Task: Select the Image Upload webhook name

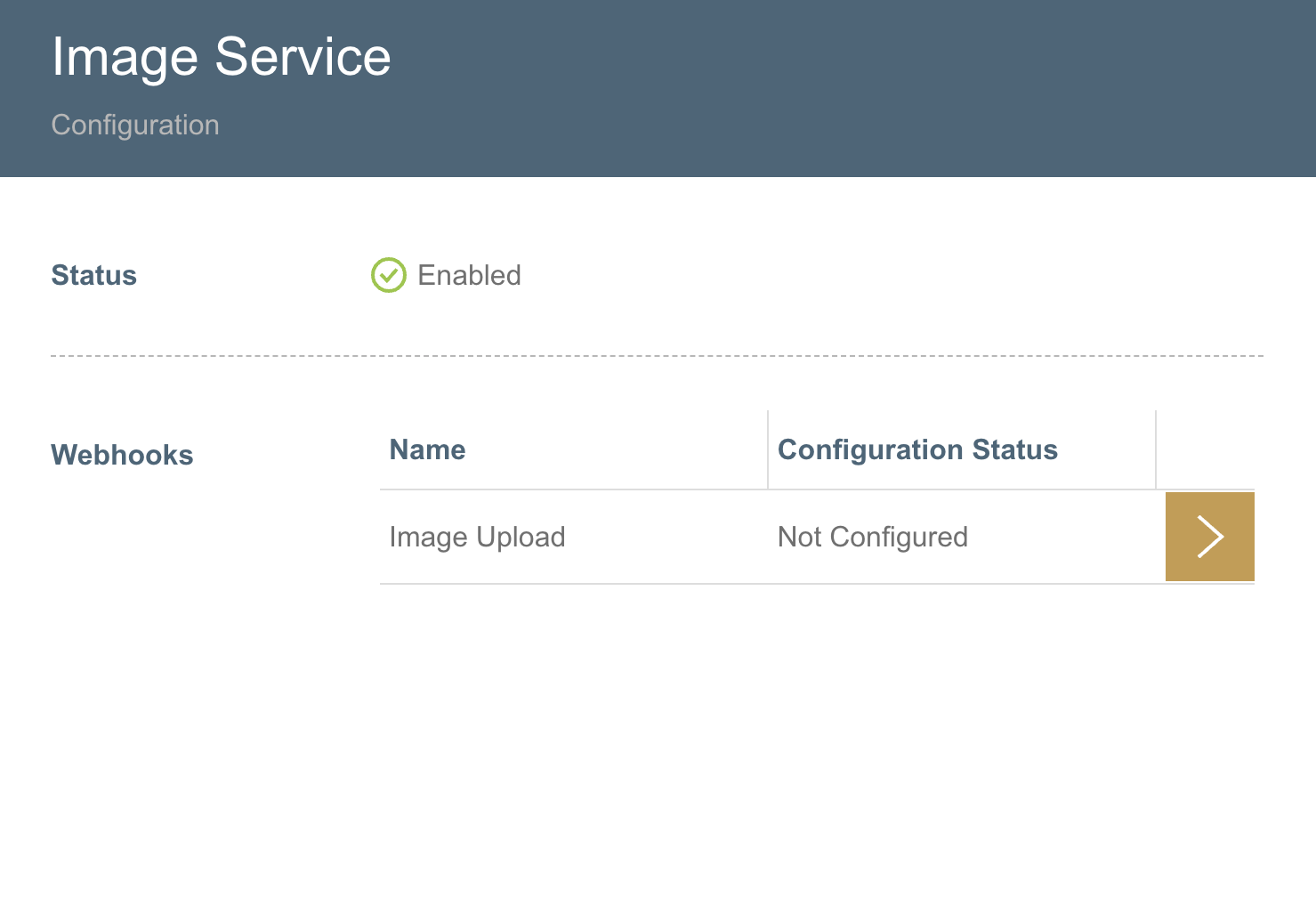Action: click(477, 537)
